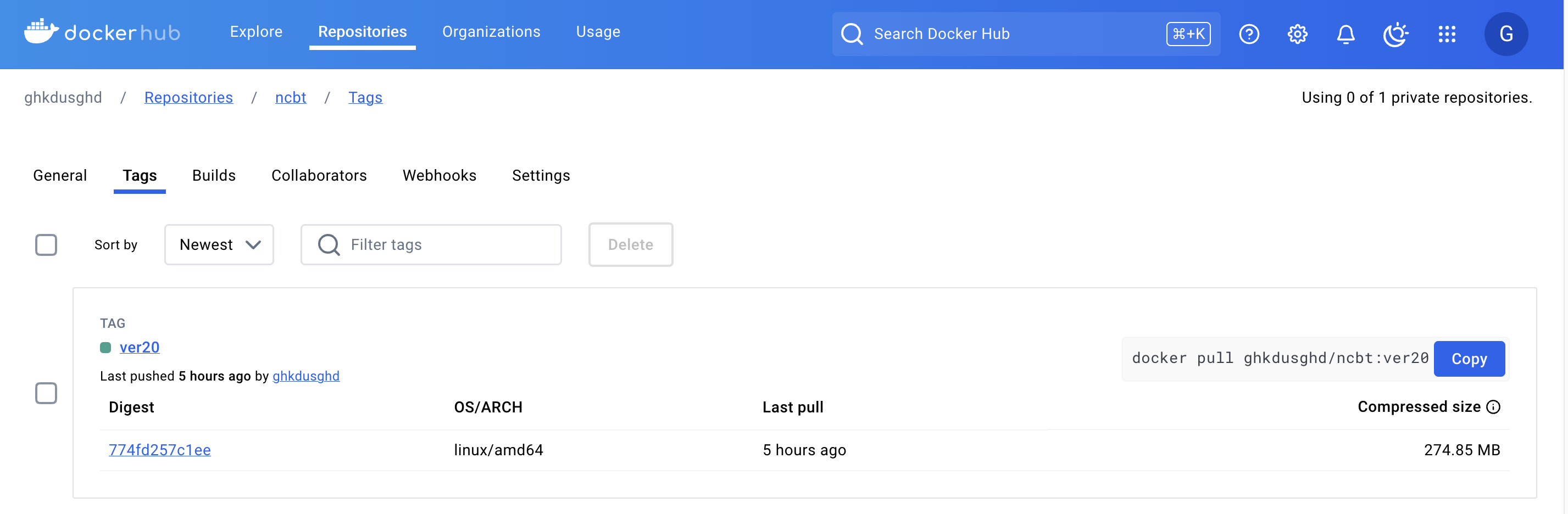This screenshot has height=514, width=1568.
Task: Click the Compressed size info icon
Action: [1493, 407]
